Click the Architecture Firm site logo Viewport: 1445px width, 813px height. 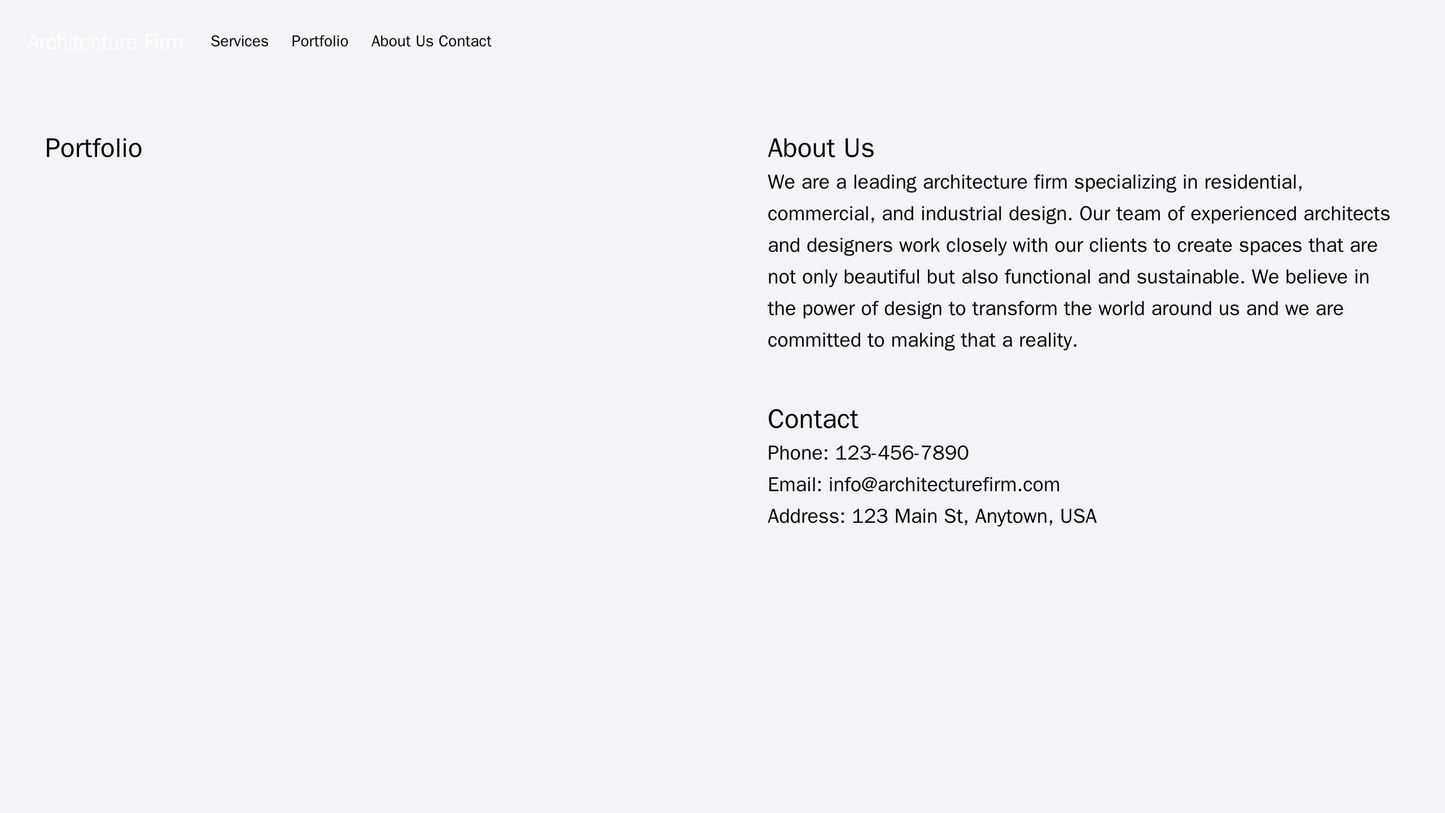(105, 42)
